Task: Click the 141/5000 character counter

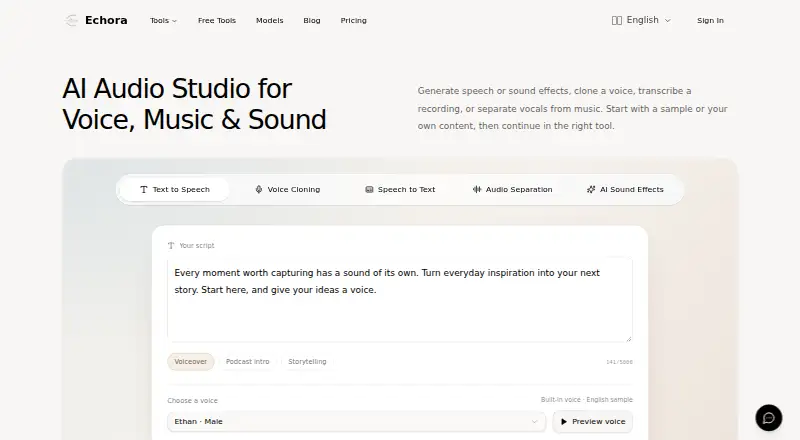Action: coord(619,362)
